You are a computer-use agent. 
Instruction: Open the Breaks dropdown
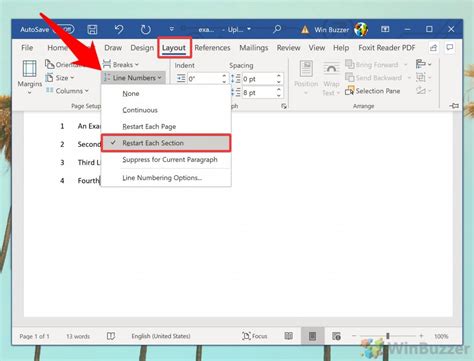tap(121, 64)
